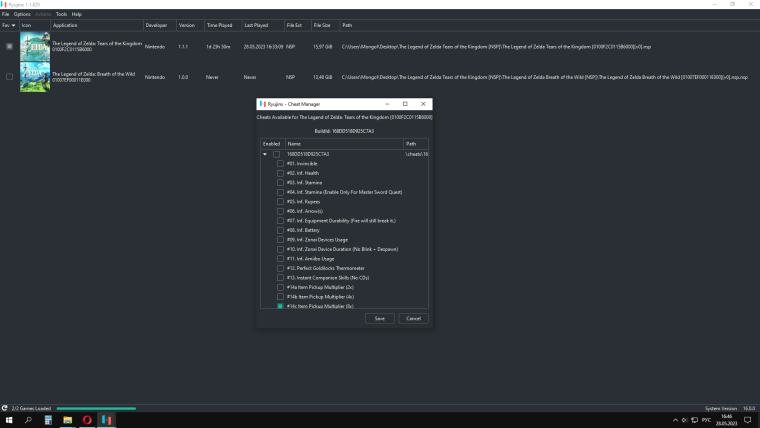
Task: Save the cheat selection
Action: (x=380, y=318)
